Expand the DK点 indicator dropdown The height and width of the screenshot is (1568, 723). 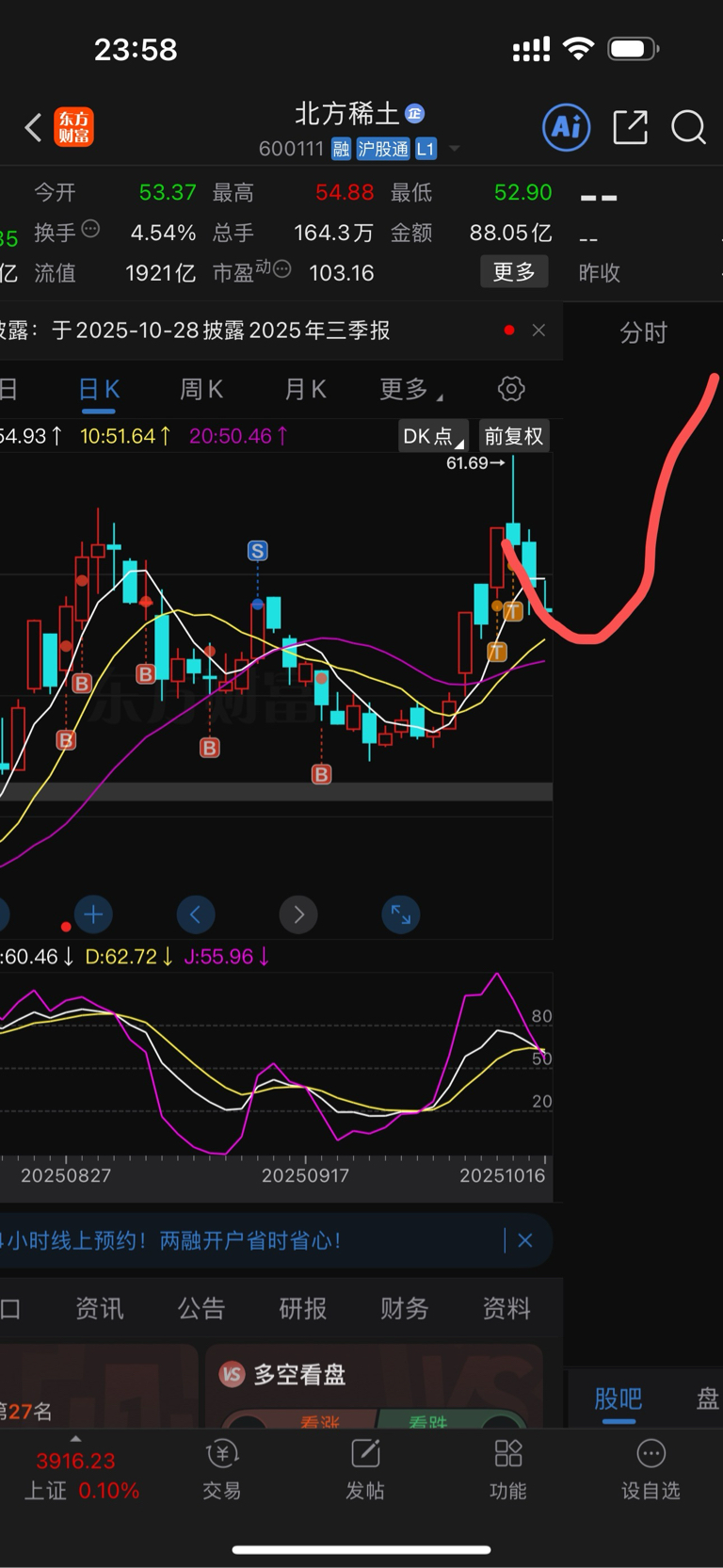[433, 436]
